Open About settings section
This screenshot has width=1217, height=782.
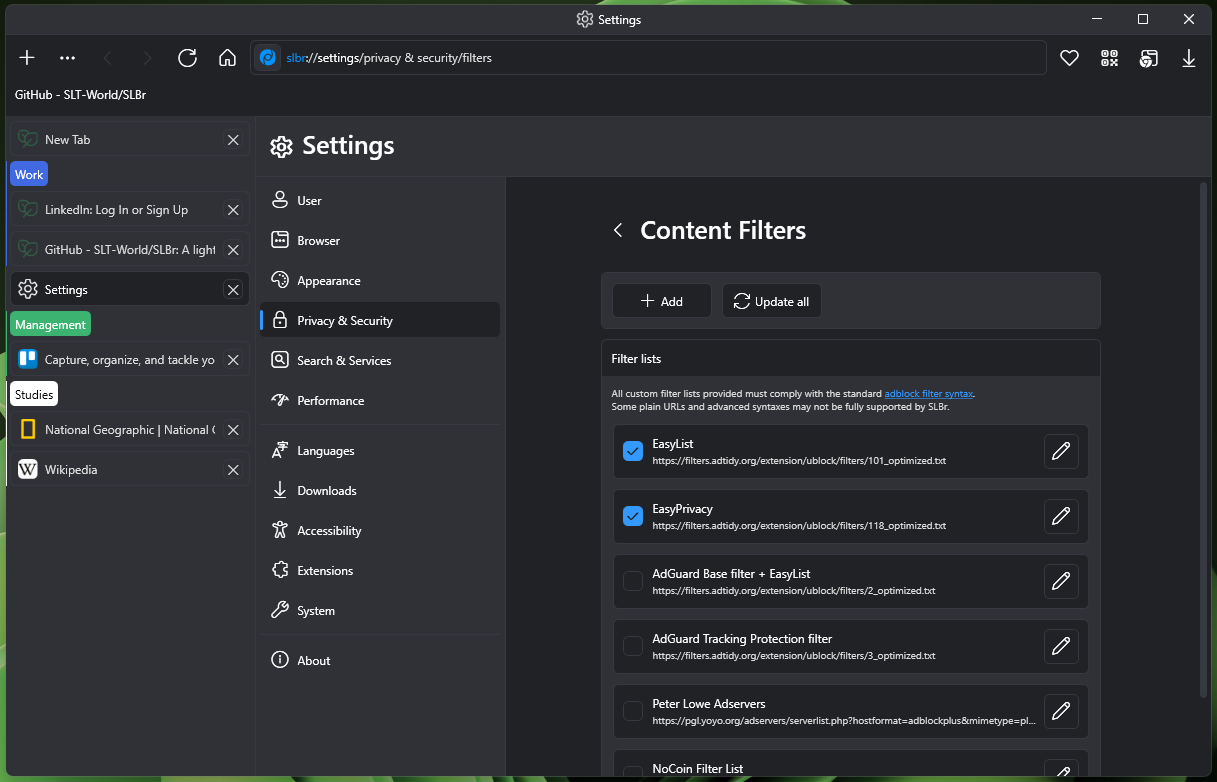coord(380,661)
